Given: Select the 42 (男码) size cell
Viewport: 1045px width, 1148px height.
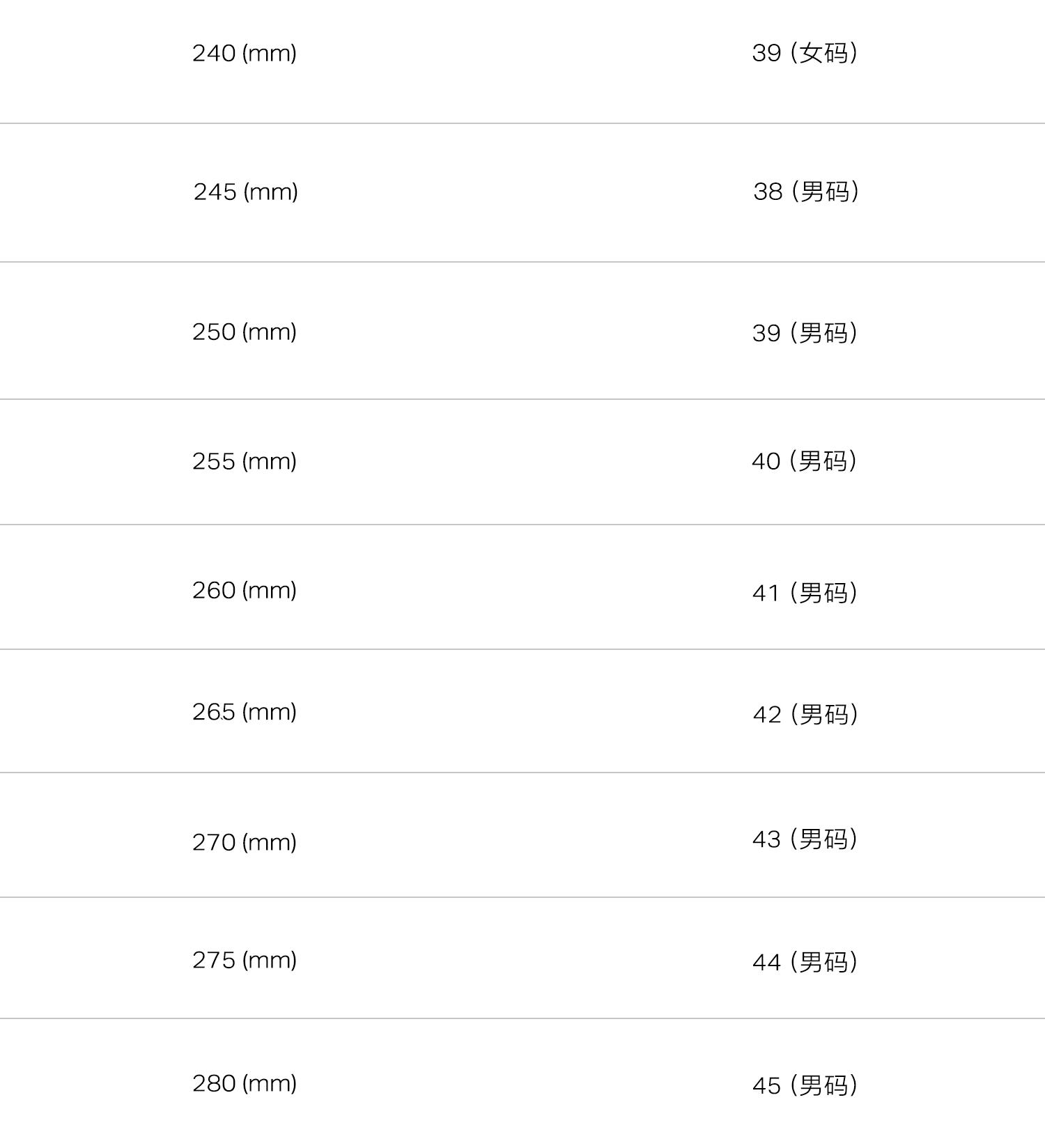Looking at the screenshot, I should [805, 715].
